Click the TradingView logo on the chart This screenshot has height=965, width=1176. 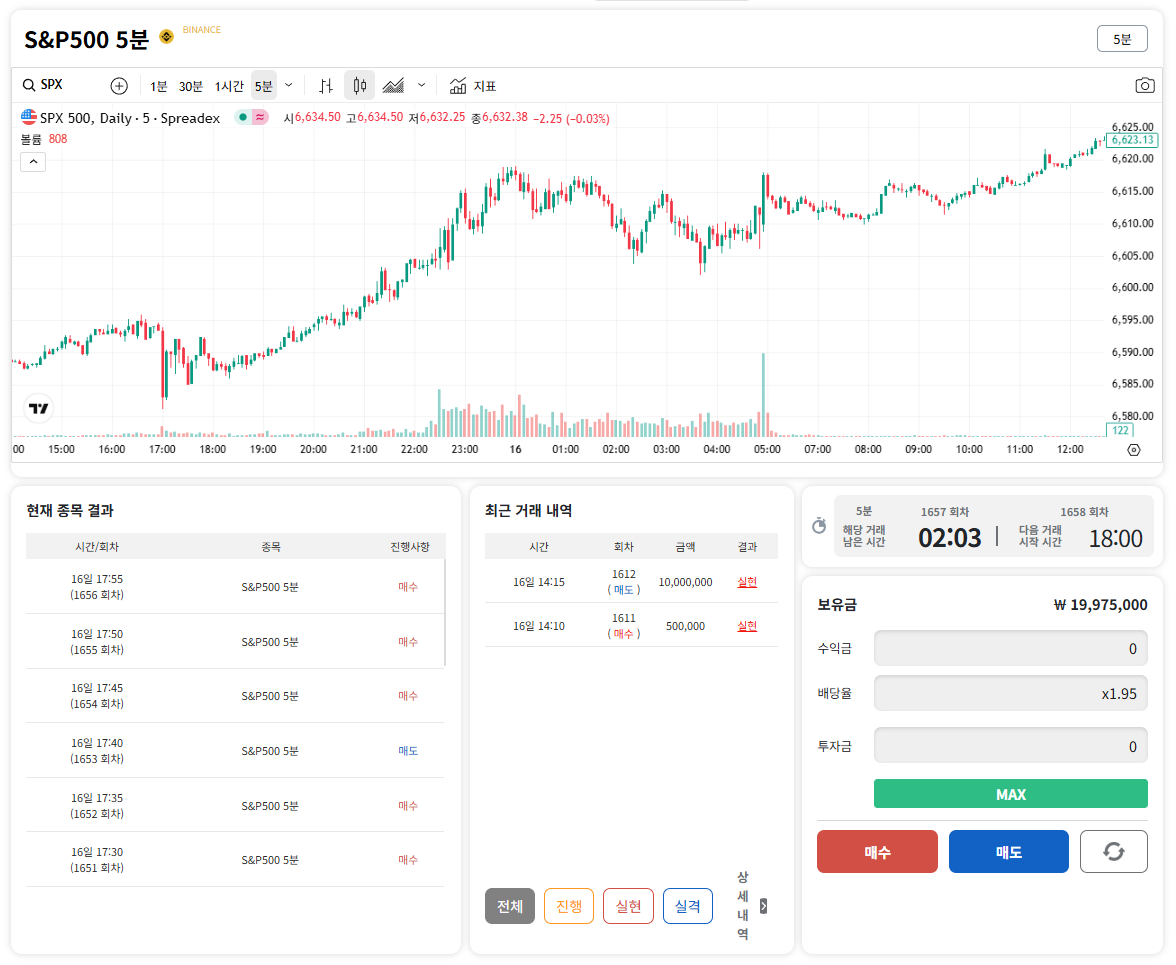(39, 408)
